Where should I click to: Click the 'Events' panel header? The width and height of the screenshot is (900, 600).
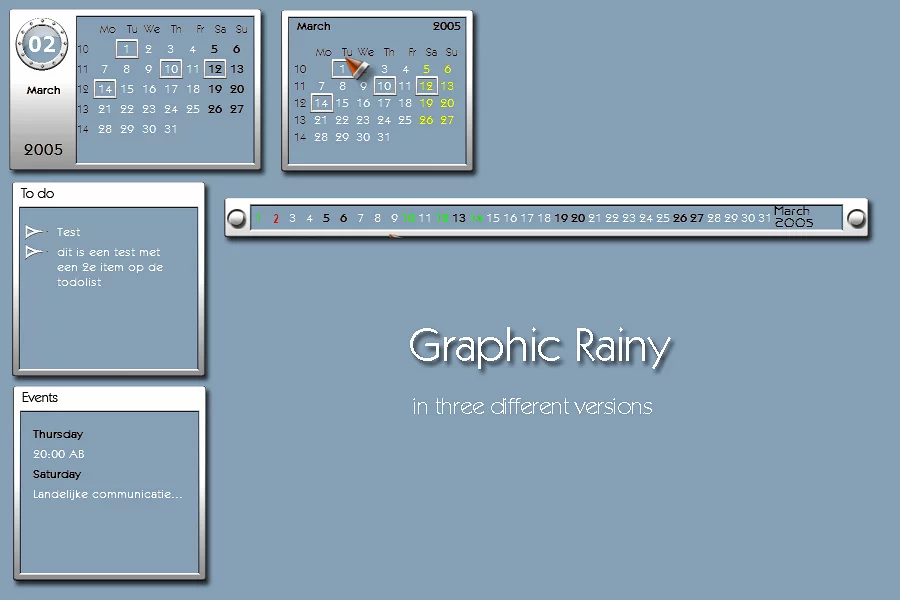[x=40, y=398]
